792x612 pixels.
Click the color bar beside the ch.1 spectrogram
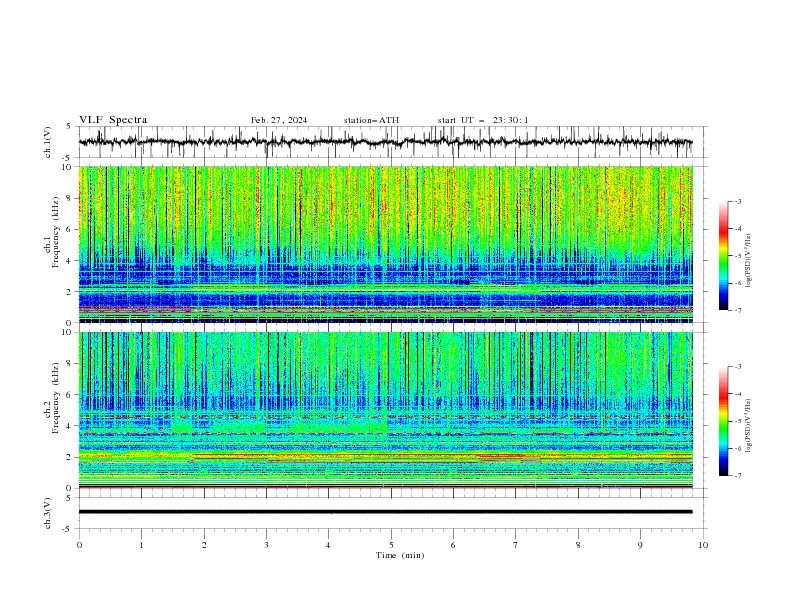723,256
